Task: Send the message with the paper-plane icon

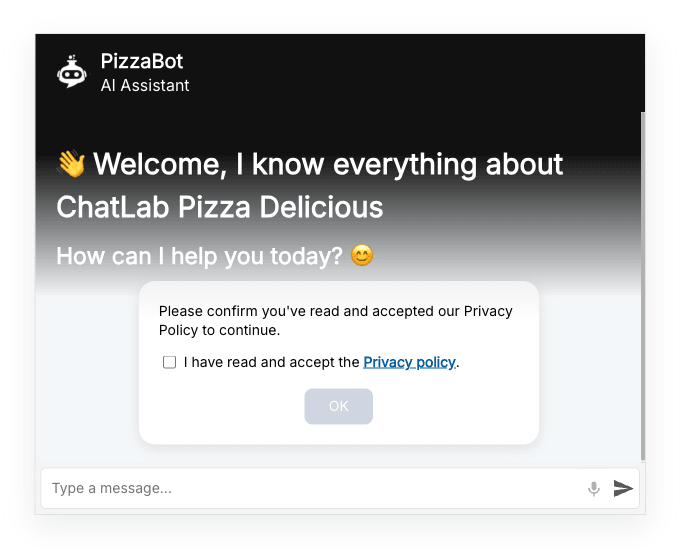Action: (x=623, y=488)
